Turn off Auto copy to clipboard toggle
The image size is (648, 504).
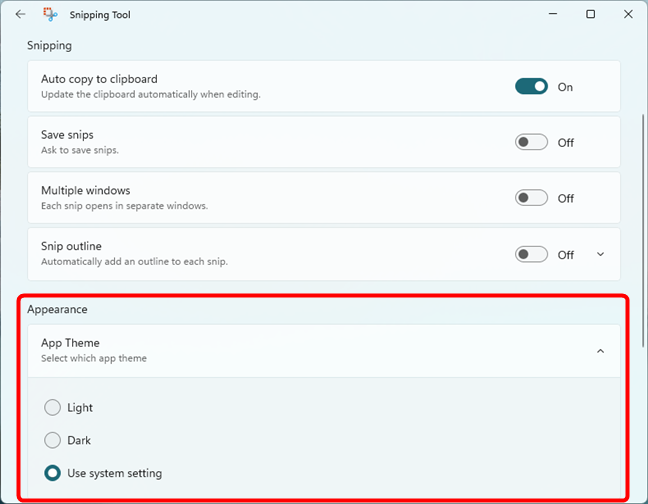coord(531,86)
